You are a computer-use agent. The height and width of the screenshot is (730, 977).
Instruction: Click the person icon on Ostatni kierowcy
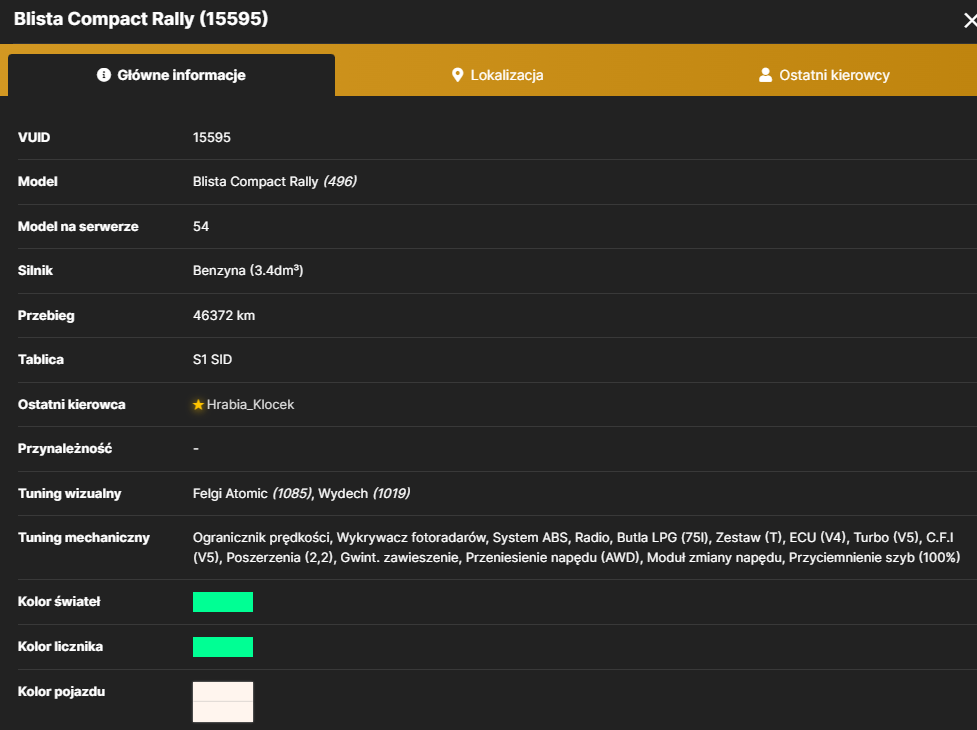pyautogui.click(x=765, y=75)
